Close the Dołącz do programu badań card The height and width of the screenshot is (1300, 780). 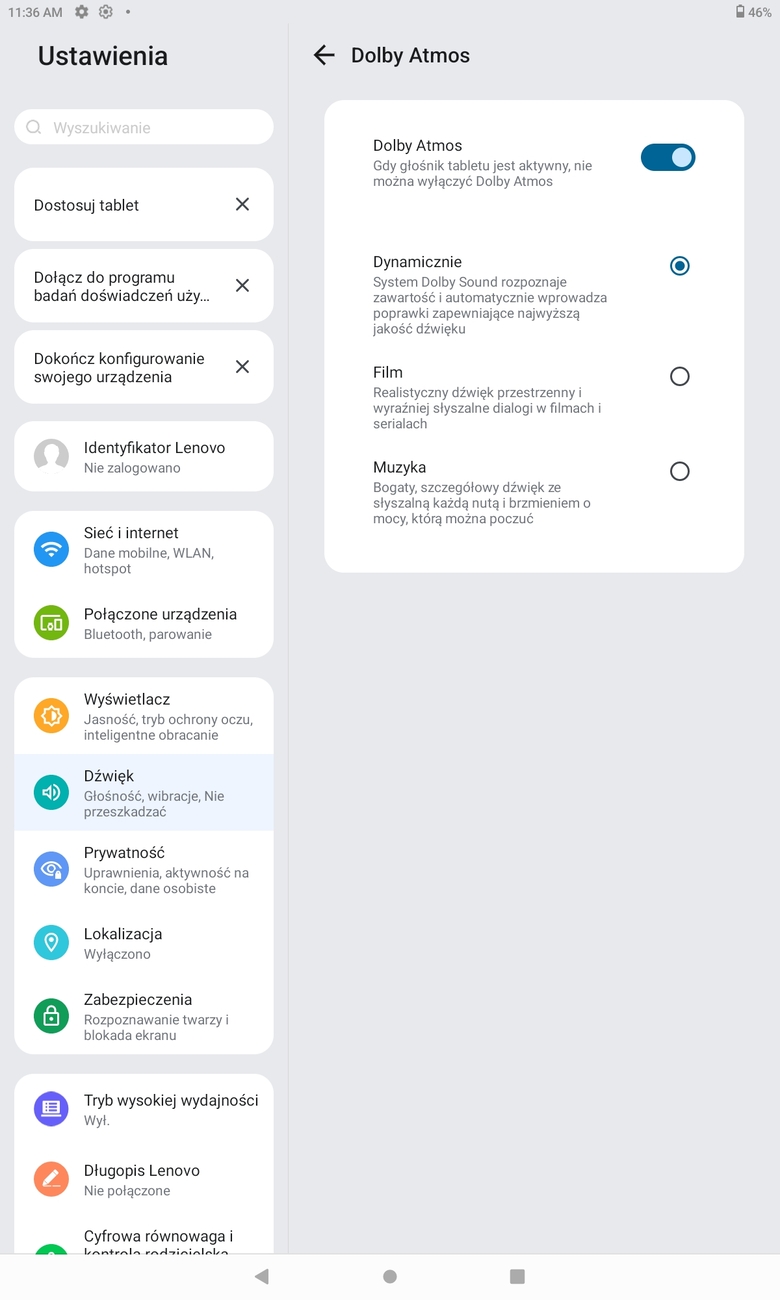coord(242,285)
